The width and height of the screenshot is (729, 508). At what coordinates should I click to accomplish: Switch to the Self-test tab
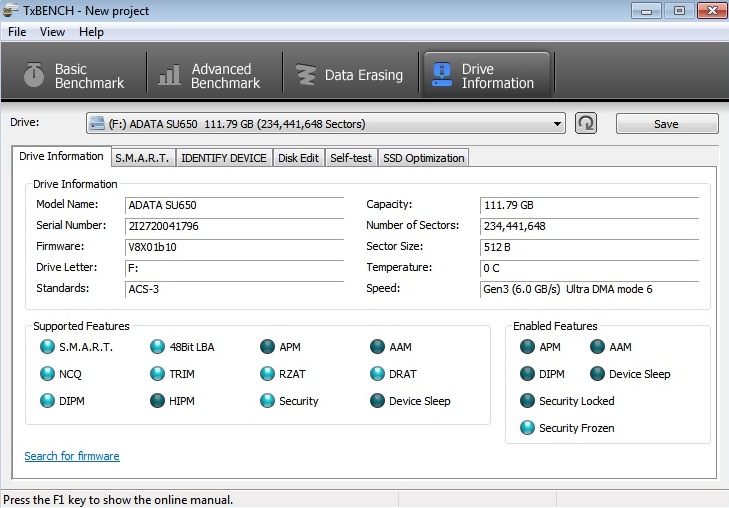pyautogui.click(x=351, y=158)
